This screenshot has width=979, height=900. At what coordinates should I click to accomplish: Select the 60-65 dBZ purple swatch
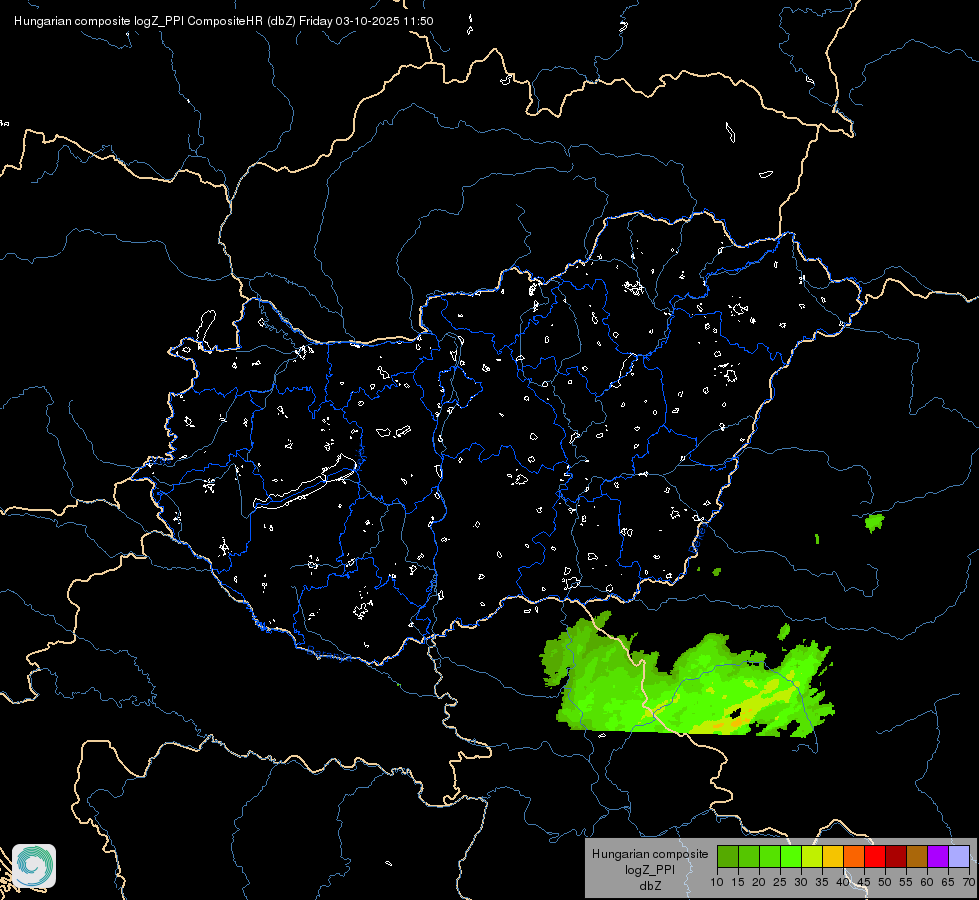[938, 856]
